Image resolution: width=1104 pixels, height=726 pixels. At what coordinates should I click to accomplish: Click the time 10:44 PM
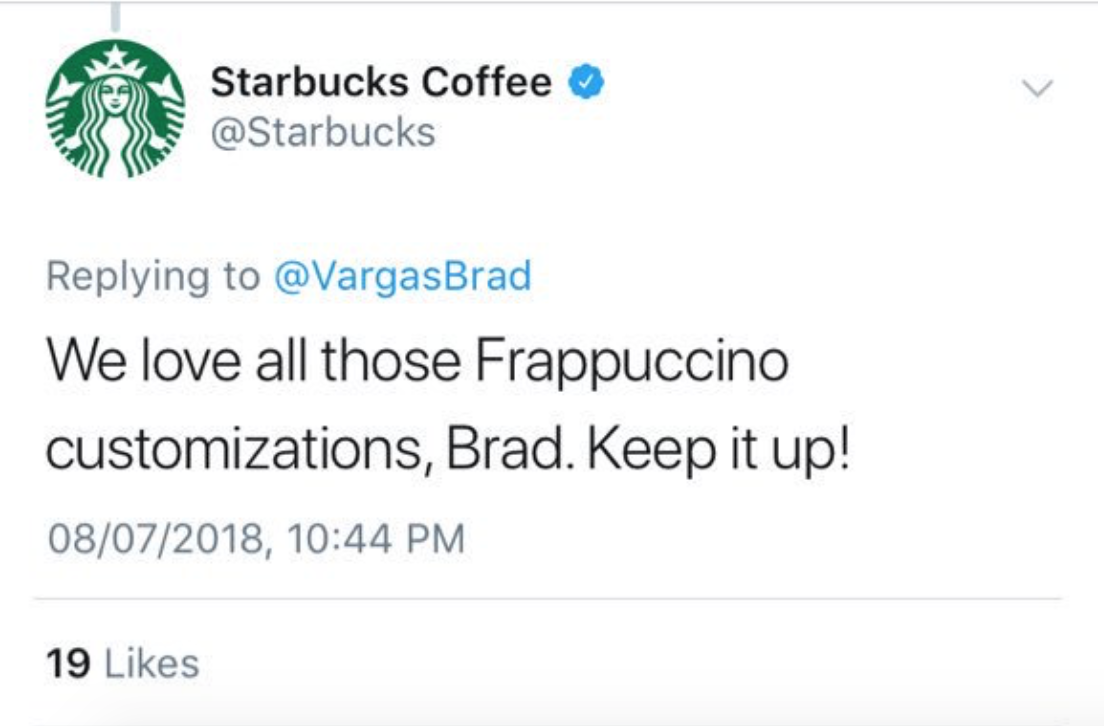376,539
